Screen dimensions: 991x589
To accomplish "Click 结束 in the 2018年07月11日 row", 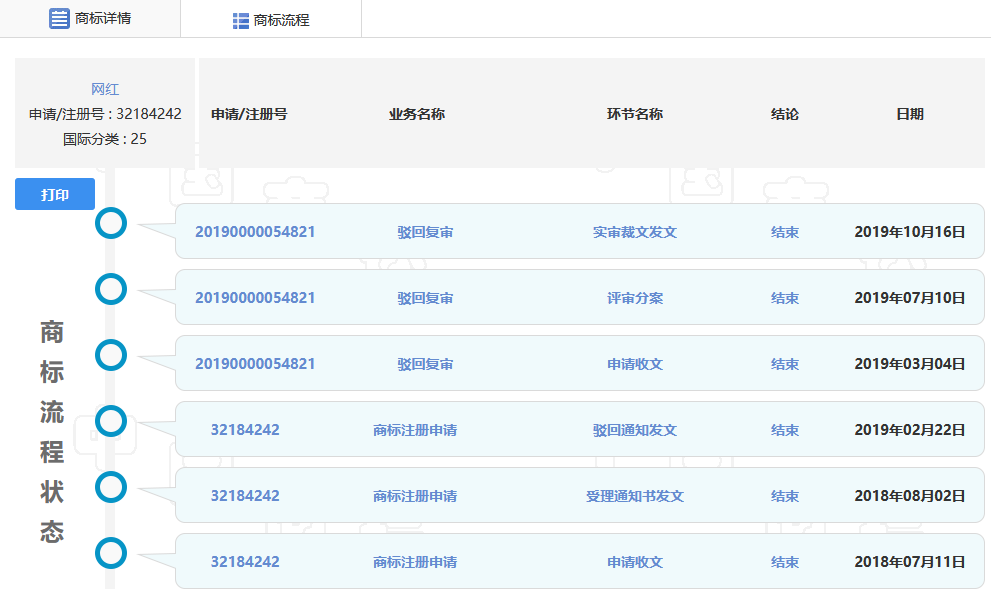I will pos(784,562).
